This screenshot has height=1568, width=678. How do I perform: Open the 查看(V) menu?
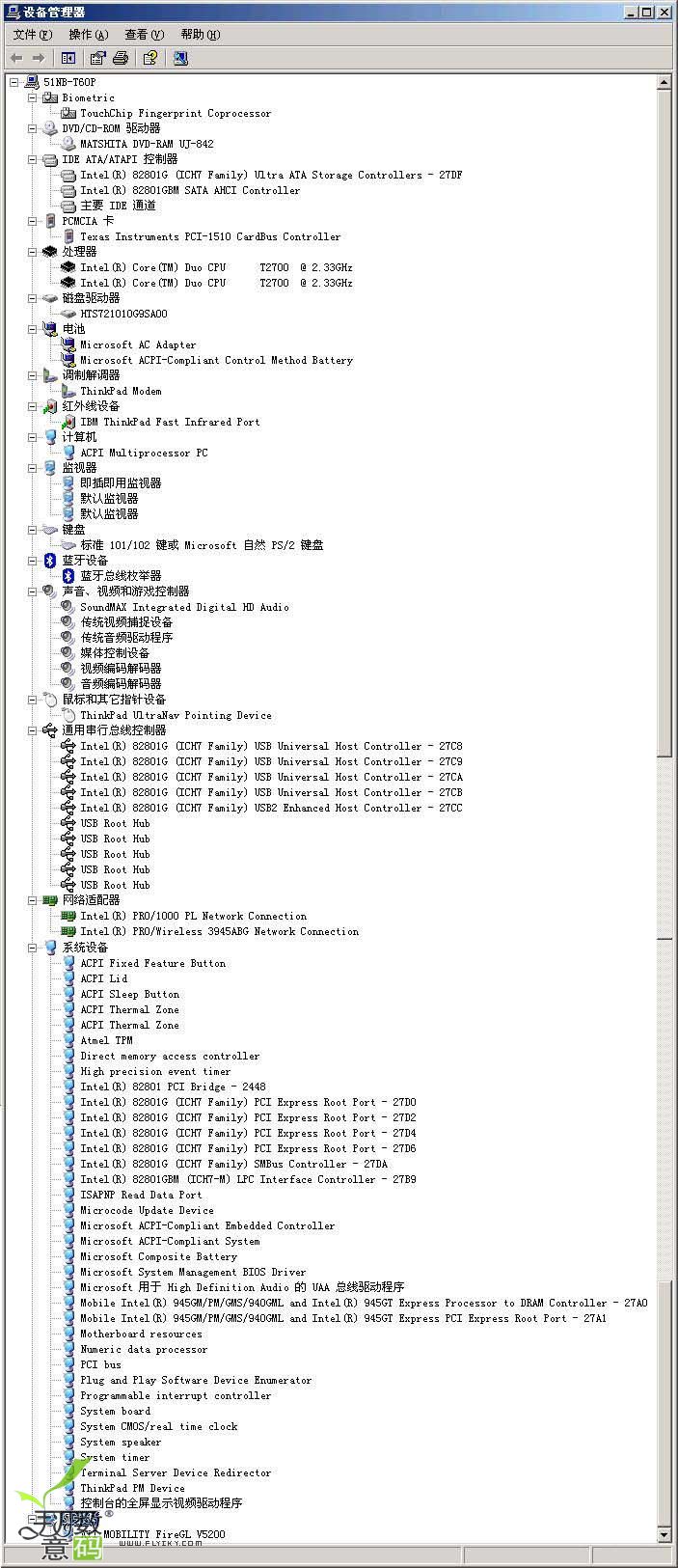tap(144, 35)
